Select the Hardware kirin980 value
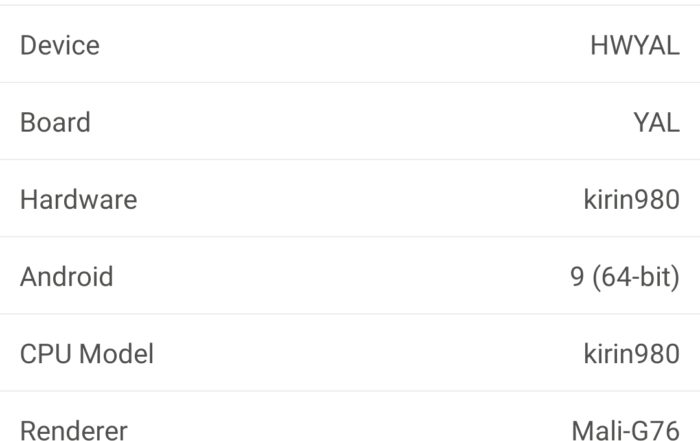Screen dimensions: 700x441 (631, 199)
